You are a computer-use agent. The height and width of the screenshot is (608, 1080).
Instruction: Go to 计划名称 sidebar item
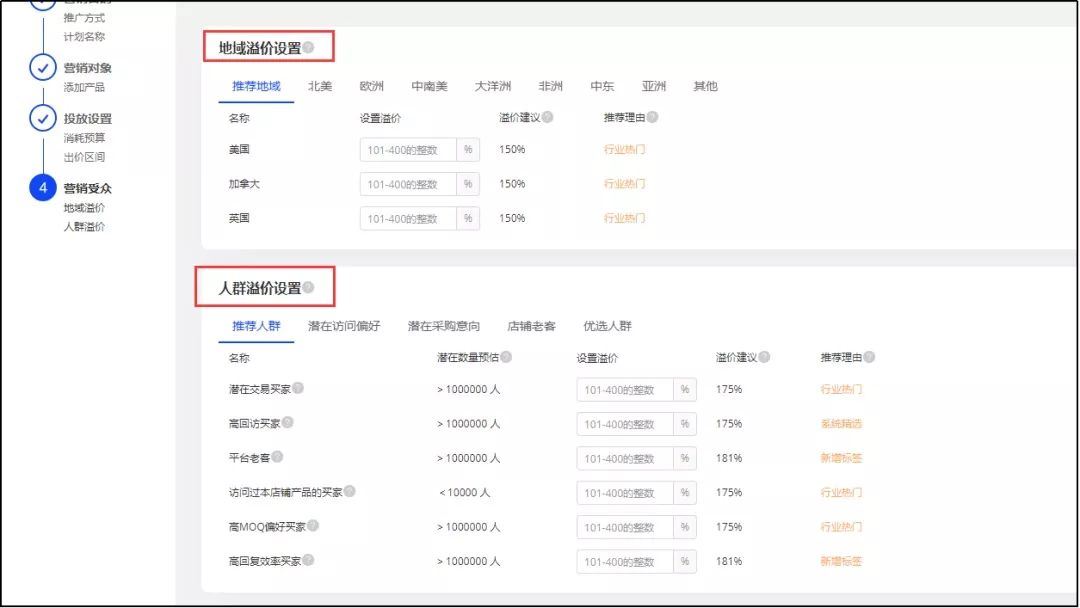(84, 36)
